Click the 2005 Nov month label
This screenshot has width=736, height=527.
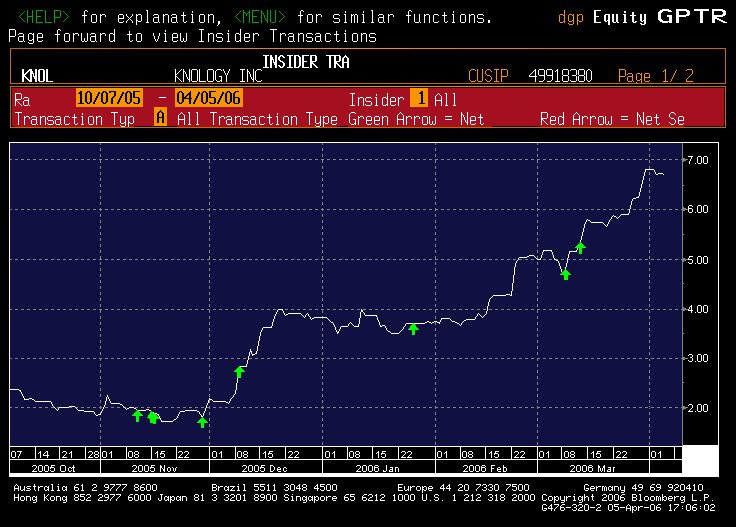154,468
